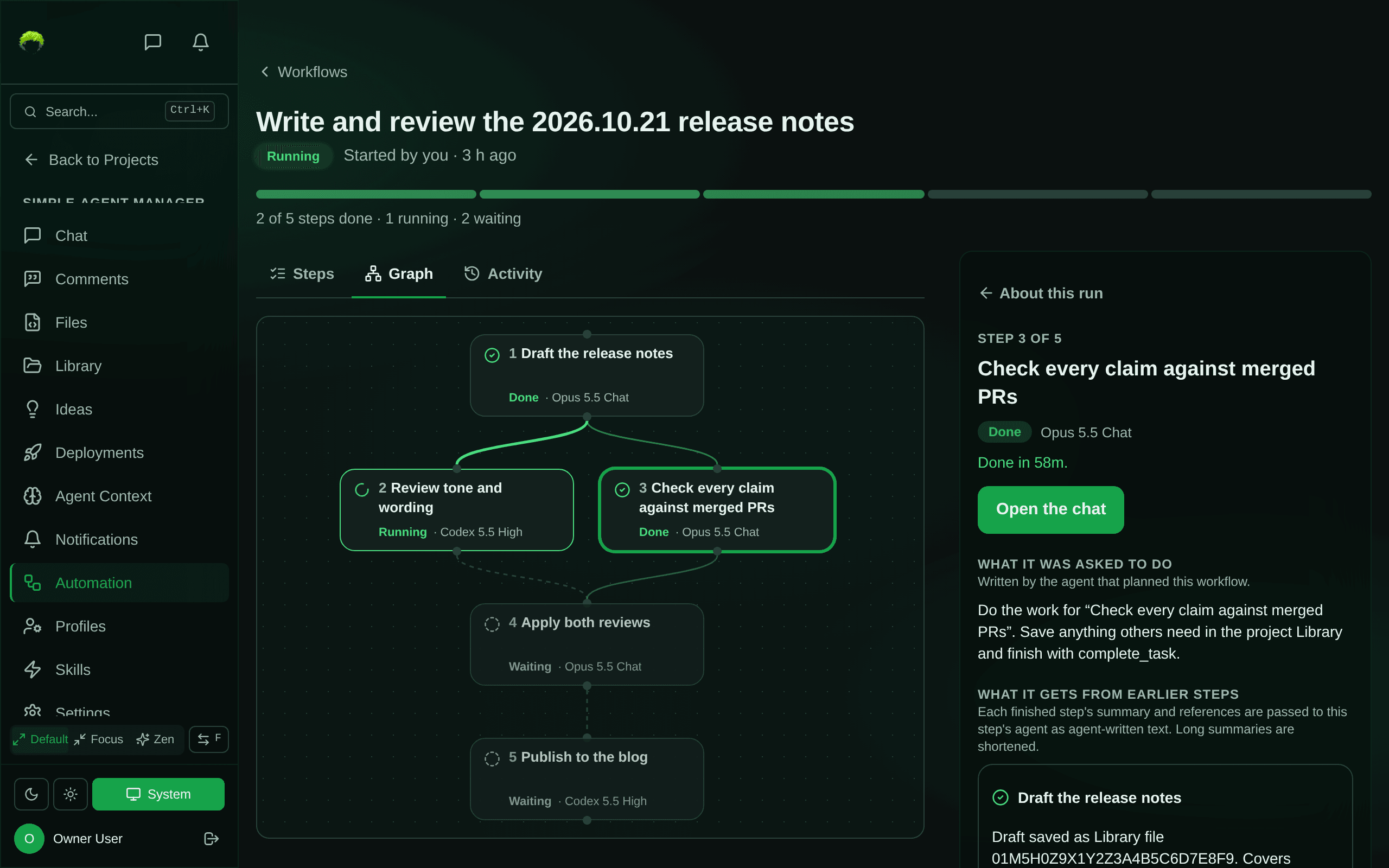Switch to the Steps tab
This screenshot has height=868, width=1389.
(302, 274)
